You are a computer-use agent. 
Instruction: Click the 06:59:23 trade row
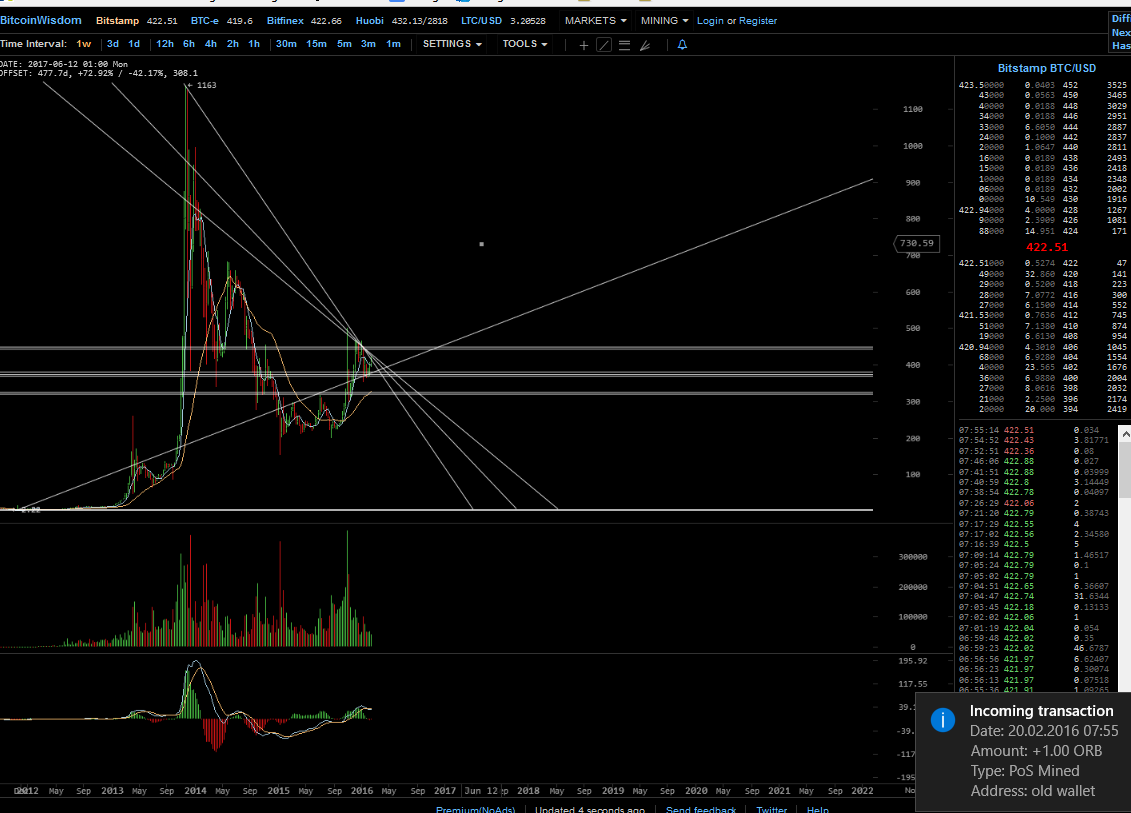tap(1034, 649)
